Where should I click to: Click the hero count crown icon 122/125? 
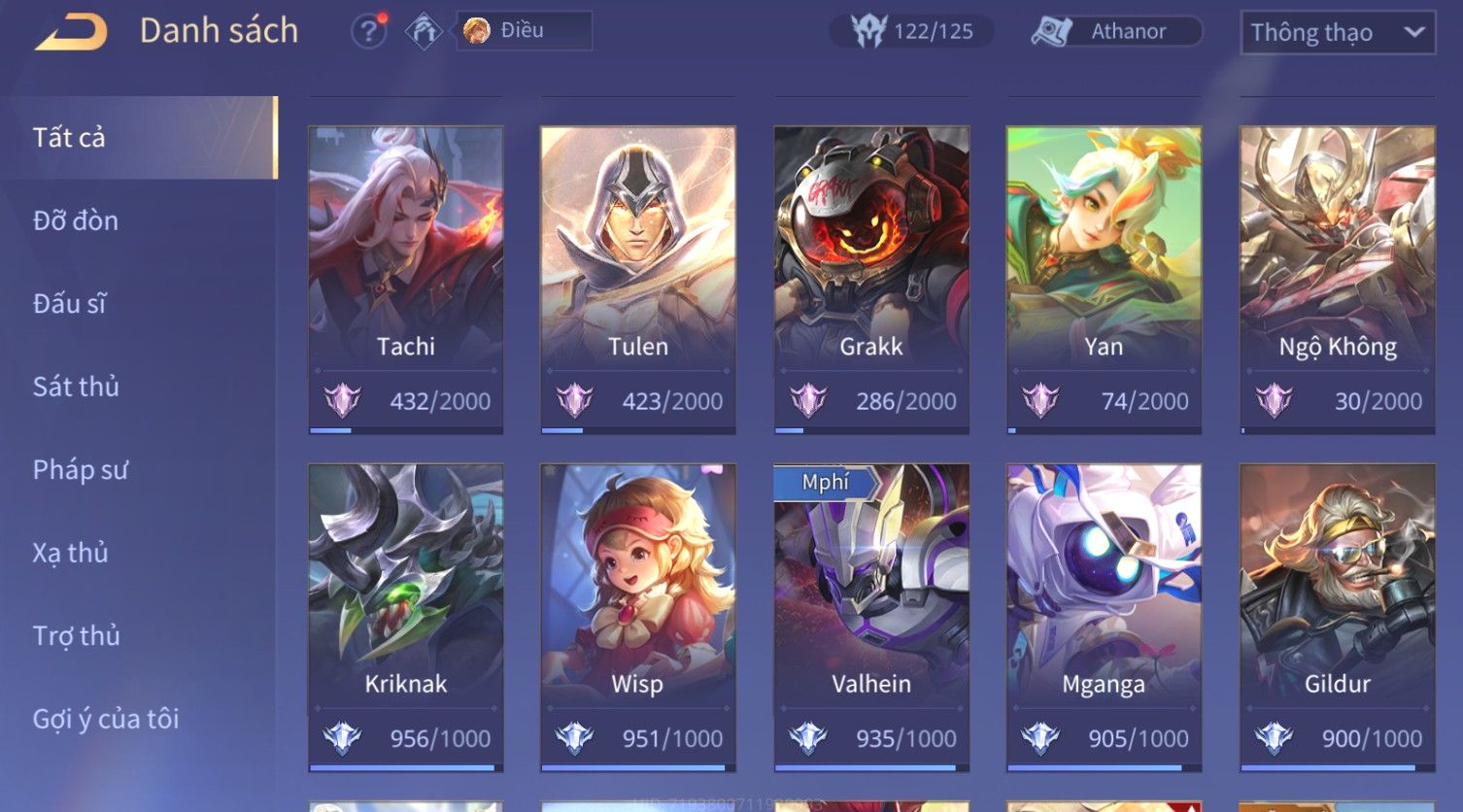(x=868, y=31)
